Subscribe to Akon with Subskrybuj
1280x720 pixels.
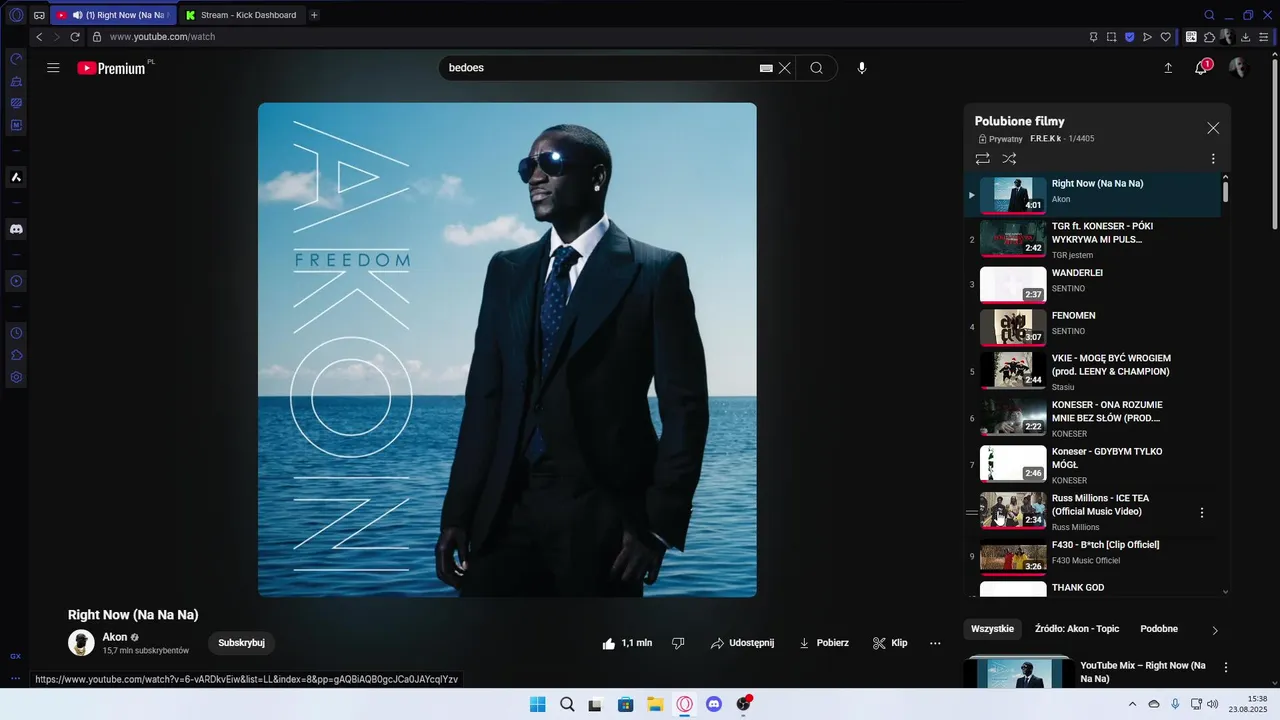[241, 643]
